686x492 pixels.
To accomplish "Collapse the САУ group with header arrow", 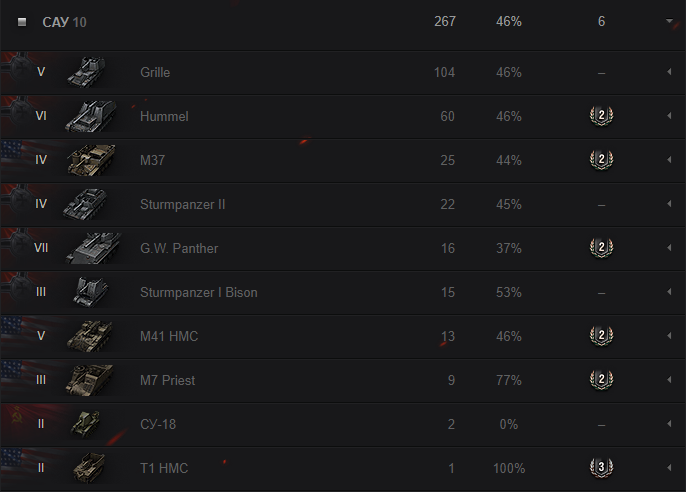I will tap(668, 22).
